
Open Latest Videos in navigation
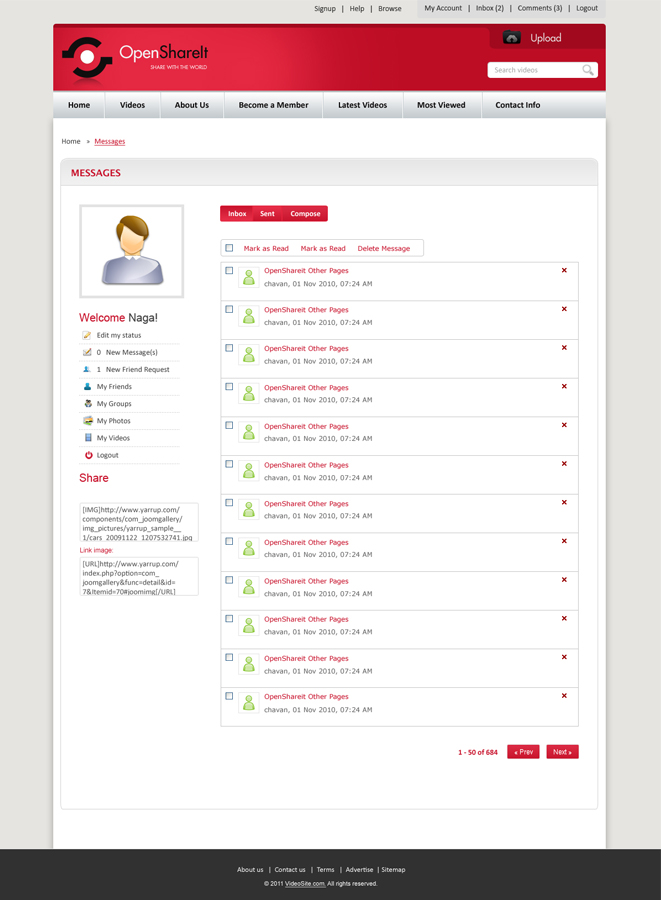(363, 105)
